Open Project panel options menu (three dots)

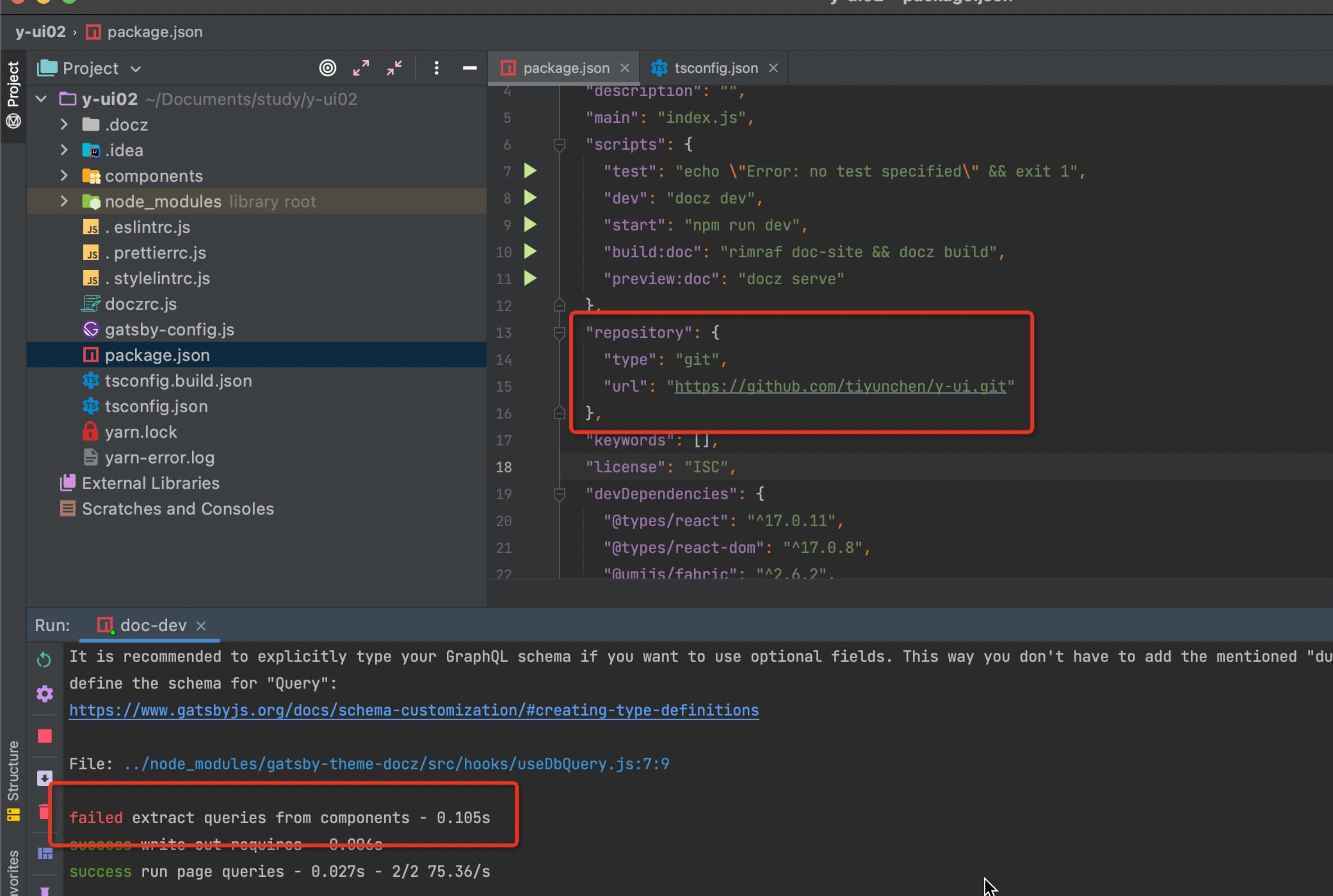tap(437, 68)
